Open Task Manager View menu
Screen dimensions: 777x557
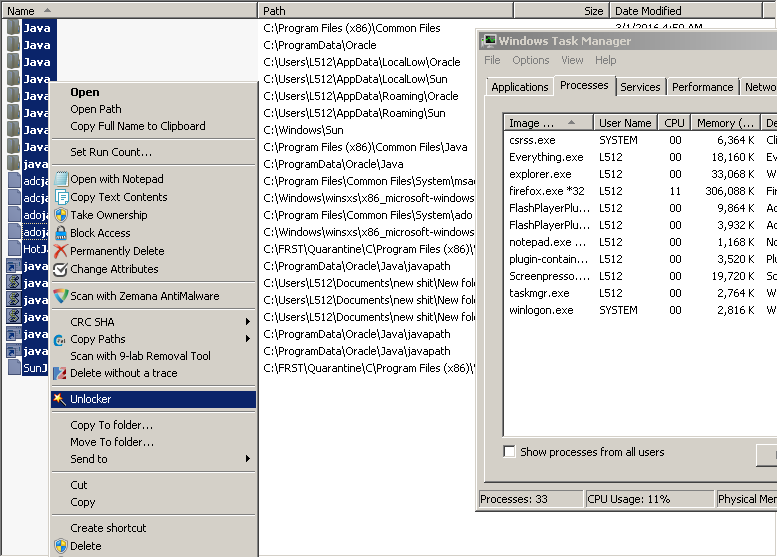[572, 60]
